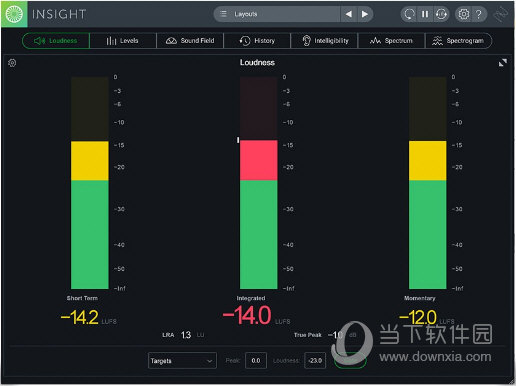Click the -14.2 Short Term readout
Image resolution: width=516 pixels, height=386 pixels.
coord(80,317)
